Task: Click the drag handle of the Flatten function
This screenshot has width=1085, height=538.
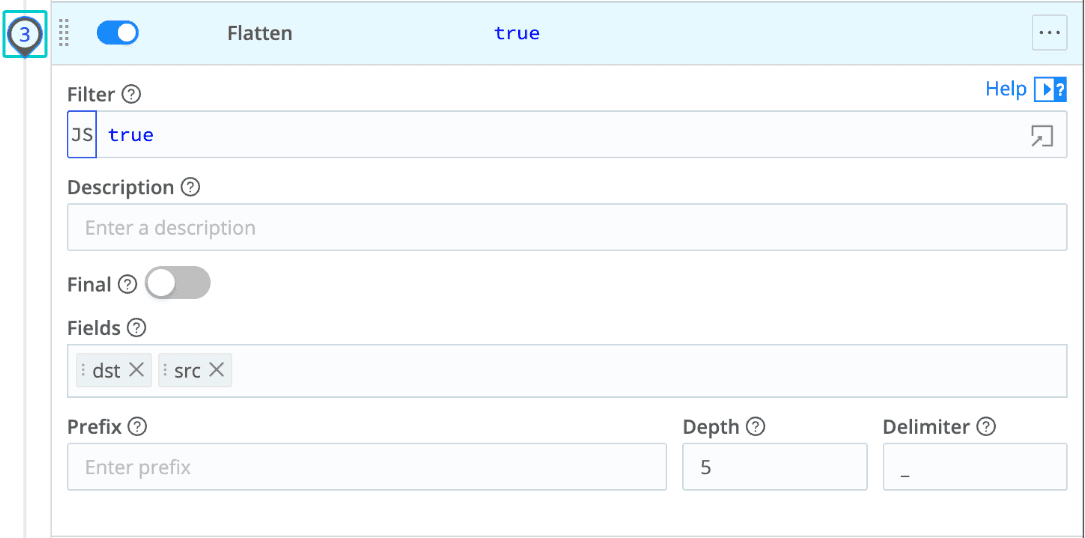Action: 64,33
